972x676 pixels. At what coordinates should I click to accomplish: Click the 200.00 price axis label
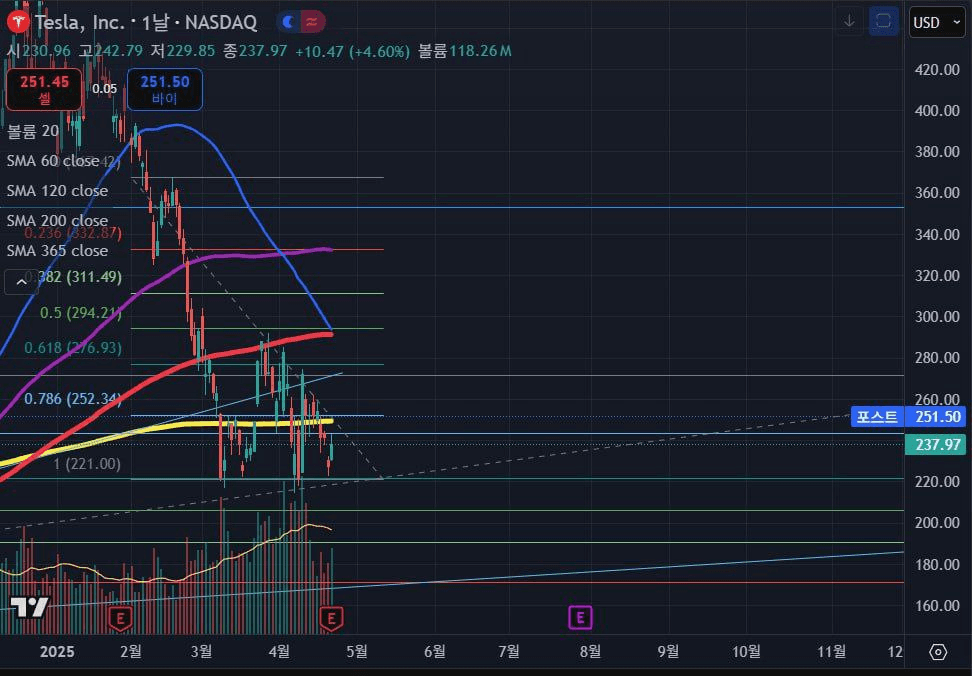[937, 523]
